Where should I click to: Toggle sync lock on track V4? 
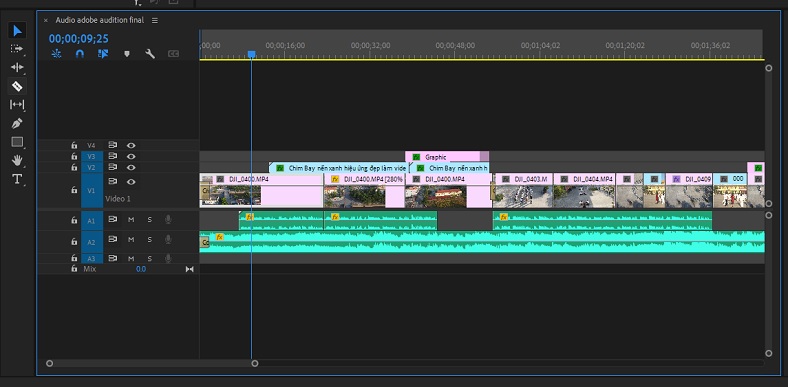(x=113, y=145)
